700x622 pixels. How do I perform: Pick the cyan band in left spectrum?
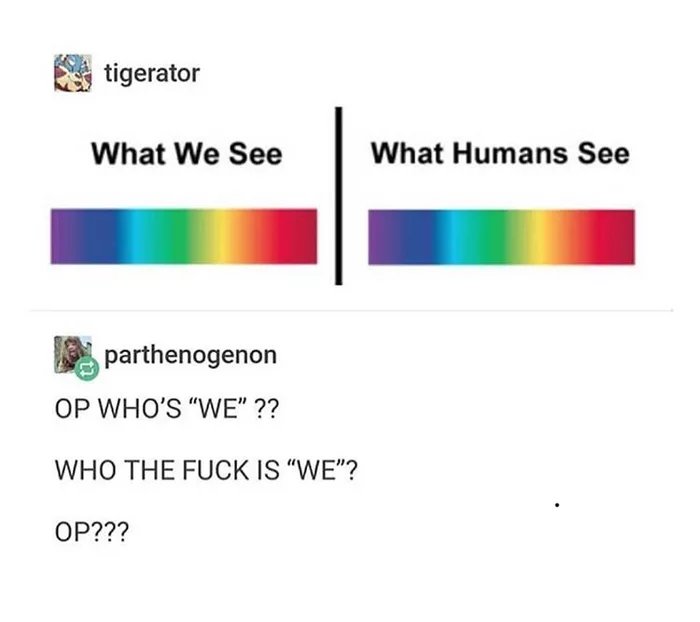point(136,236)
